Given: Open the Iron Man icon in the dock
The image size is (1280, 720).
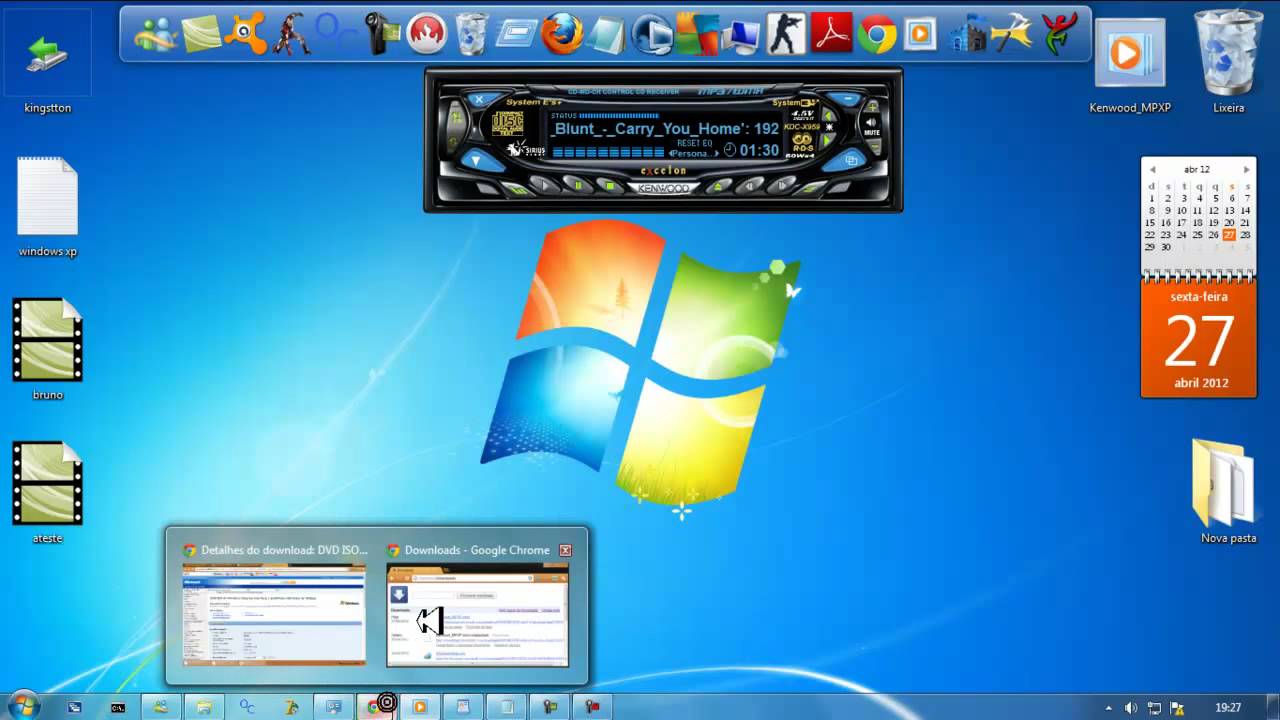Looking at the screenshot, I should coord(291,33).
